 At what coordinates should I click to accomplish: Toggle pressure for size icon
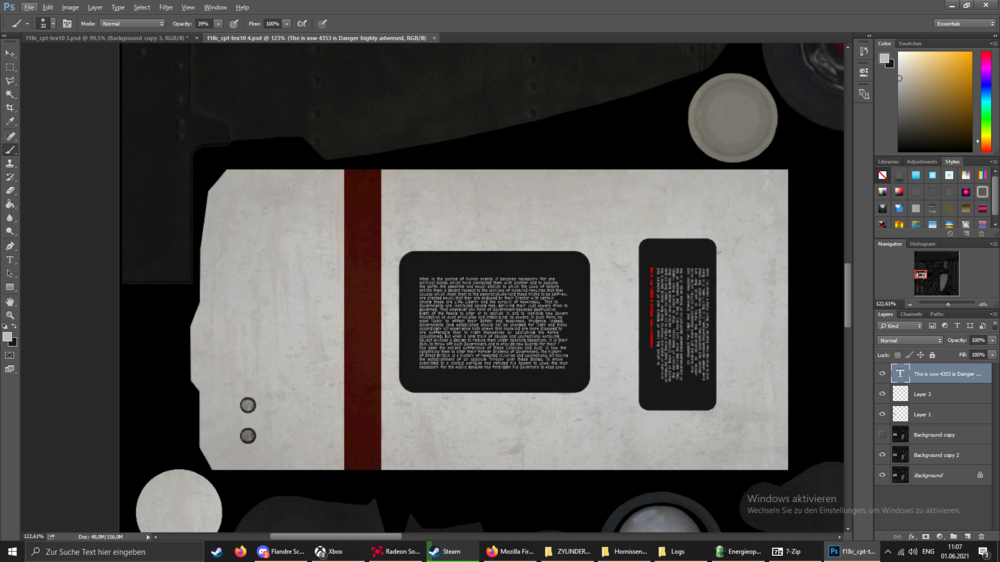[x=323, y=24]
